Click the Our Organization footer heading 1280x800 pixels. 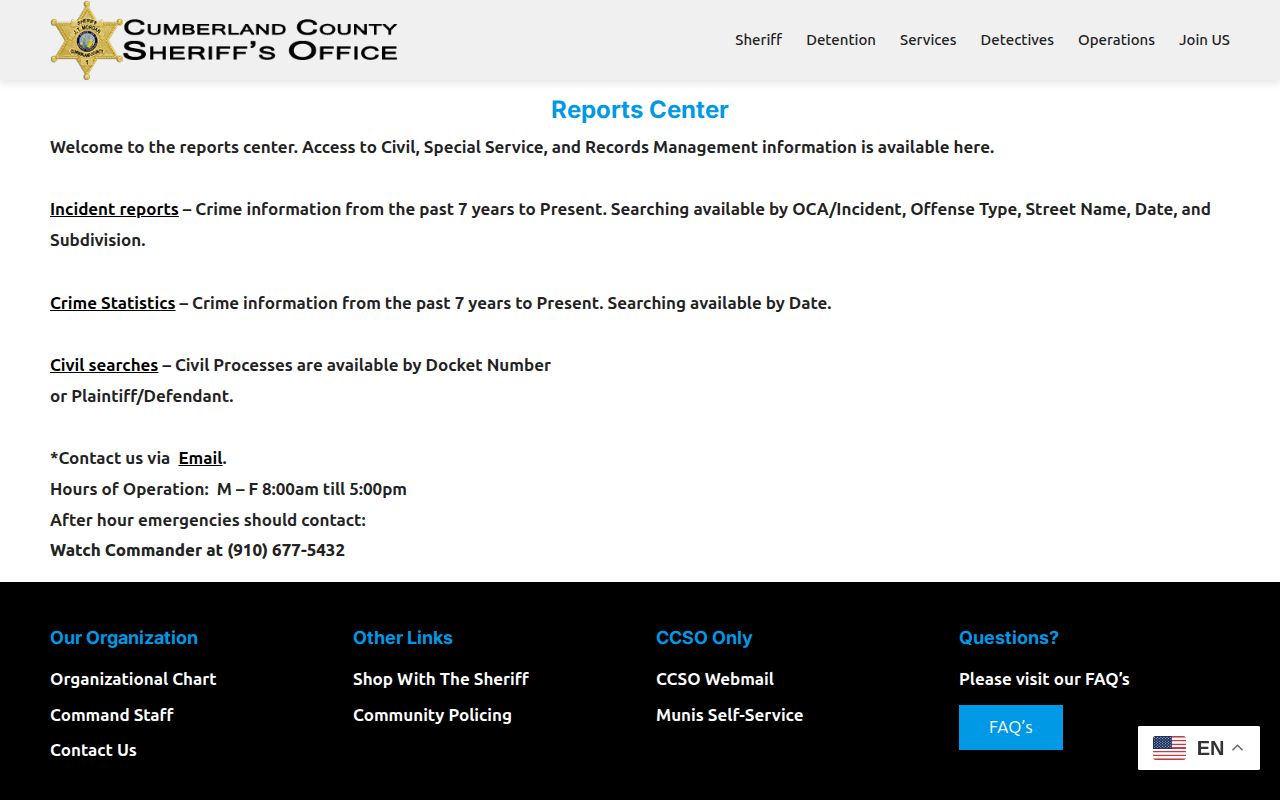pos(124,638)
